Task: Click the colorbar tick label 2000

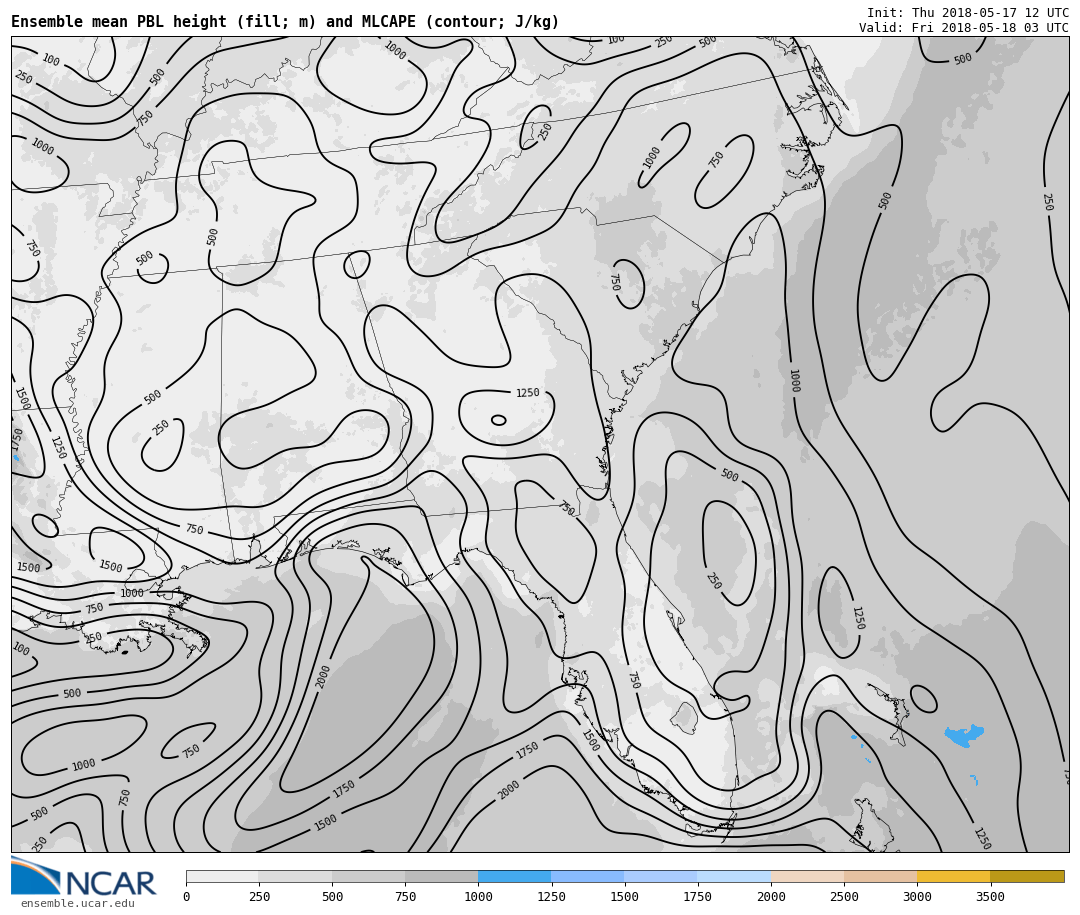Action: click(771, 896)
